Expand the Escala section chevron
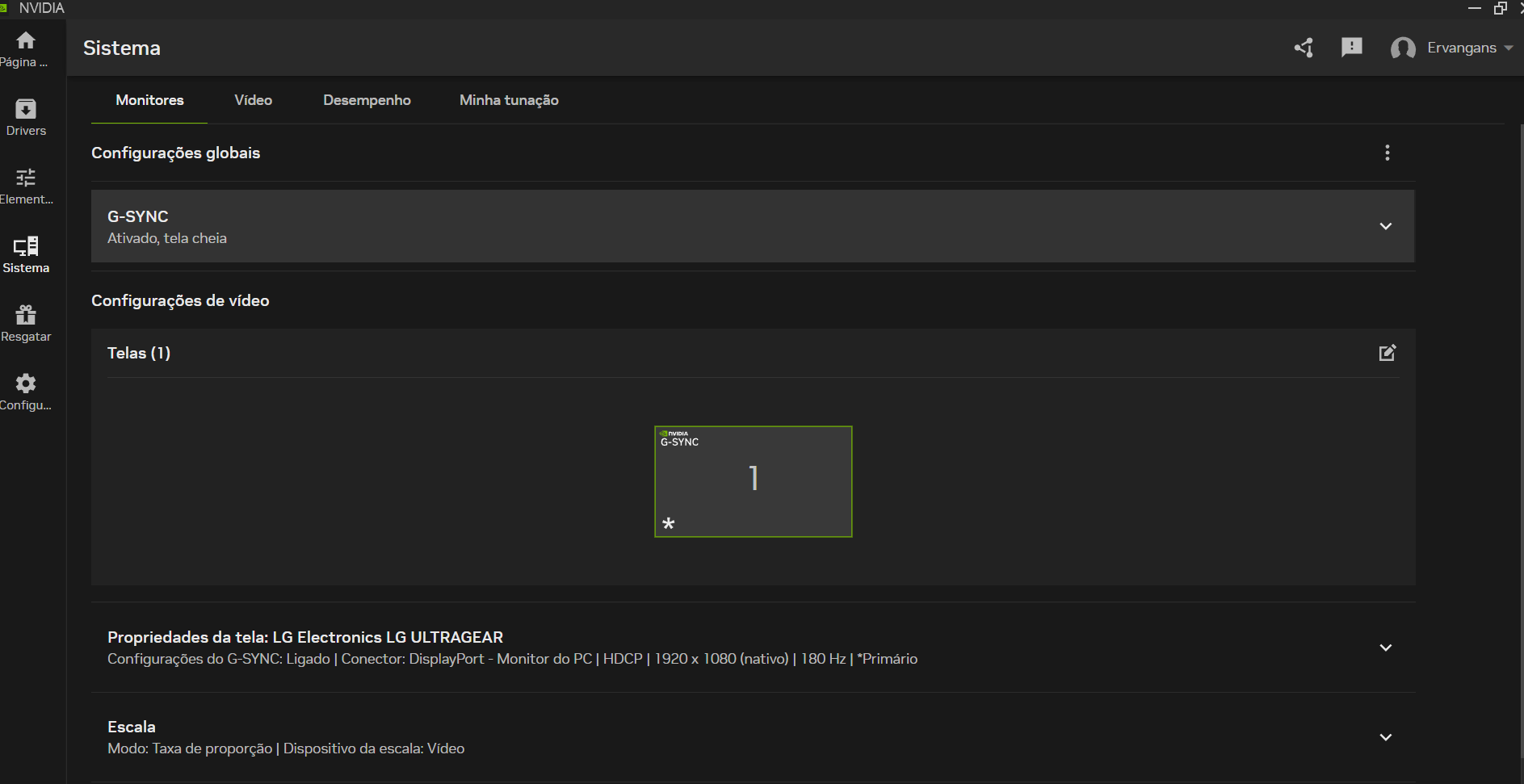 pos(1386,737)
